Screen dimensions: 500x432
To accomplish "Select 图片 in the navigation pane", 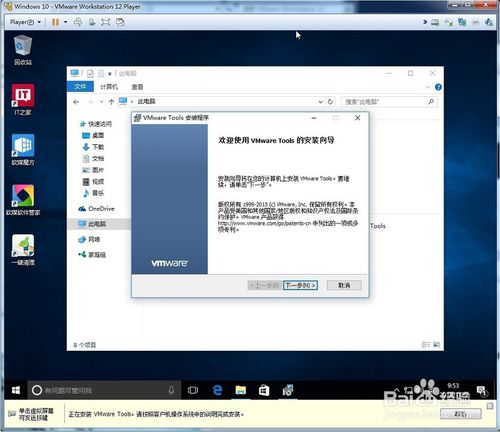I will [93, 170].
